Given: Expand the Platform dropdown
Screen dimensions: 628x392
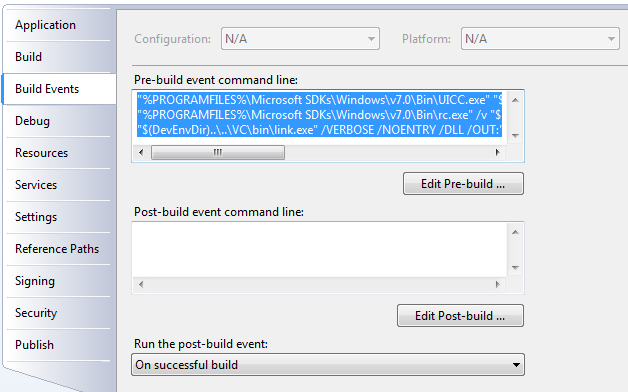Looking at the screenshot, I should [540, 39].
